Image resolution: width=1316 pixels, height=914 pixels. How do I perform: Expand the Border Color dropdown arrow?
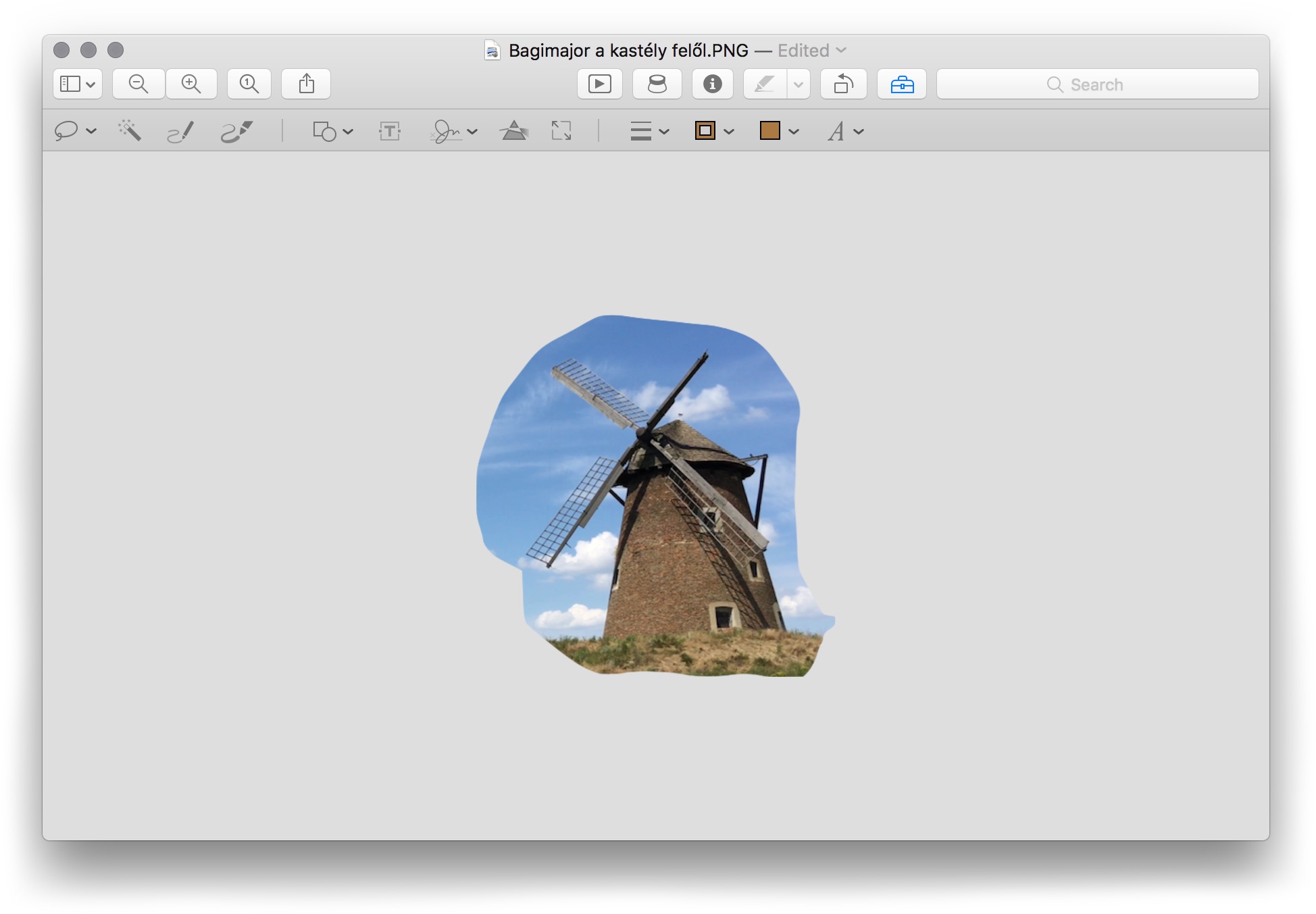[x=729, y=132]
